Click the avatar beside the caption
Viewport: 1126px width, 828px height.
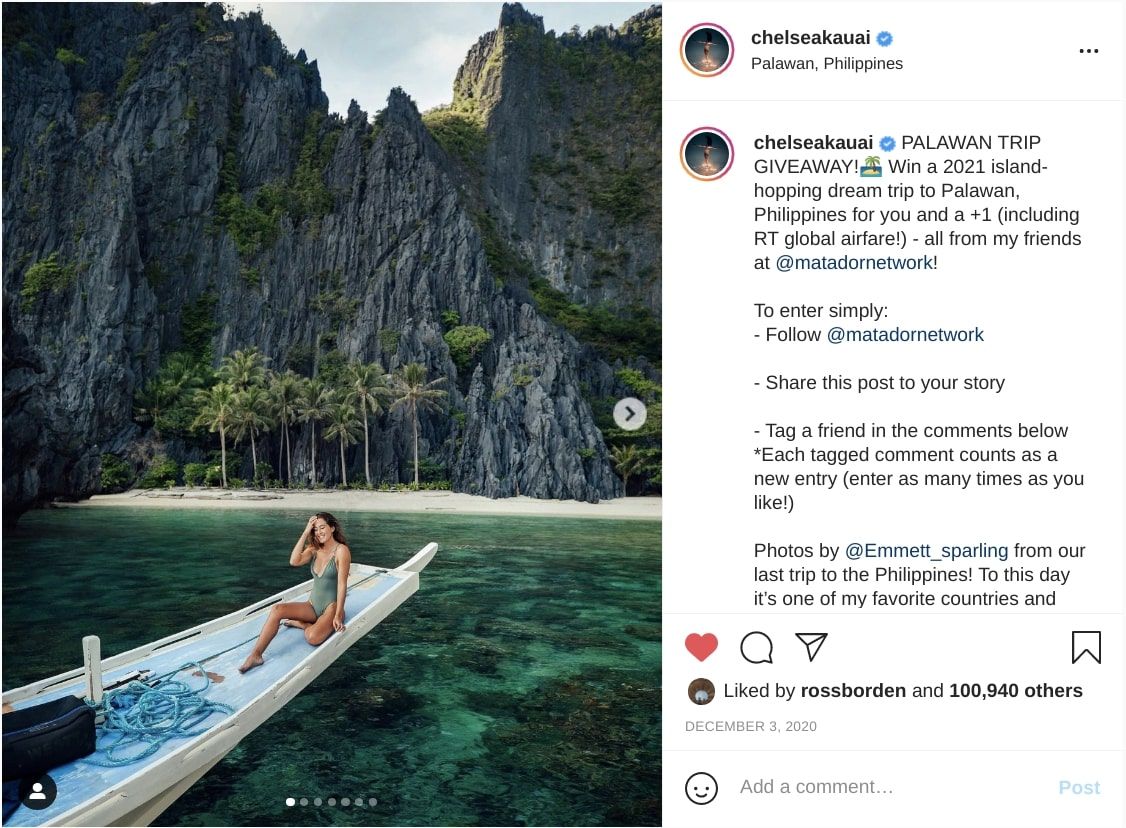[708, 154]
